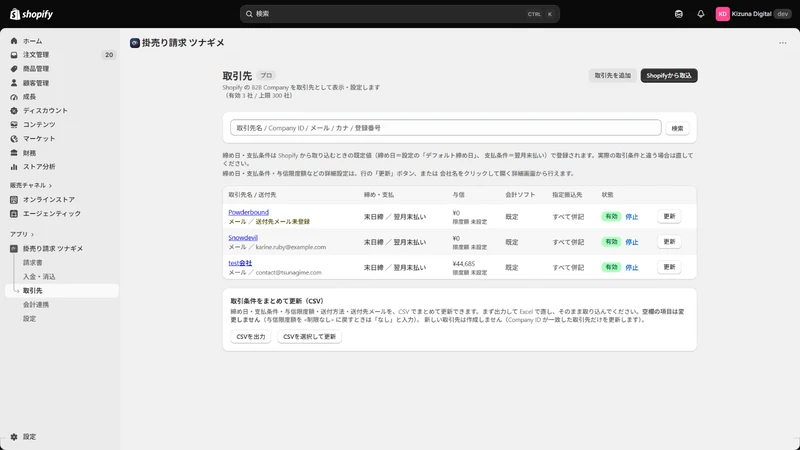
Task: Open notifications bell
Action: (x=701, y=14)
